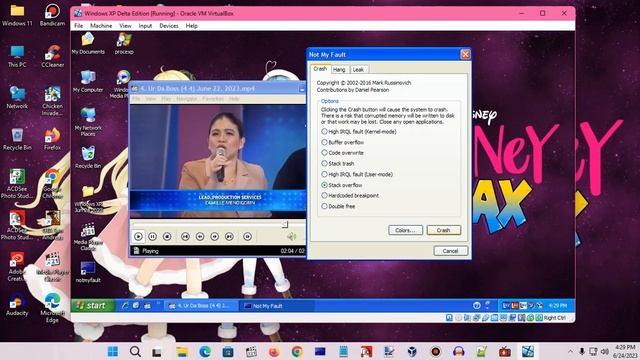The width and height of the screenshot is (640, 360).
Task: Open notmyfault shortcut on XP desktop
Action: click(88, 272)
